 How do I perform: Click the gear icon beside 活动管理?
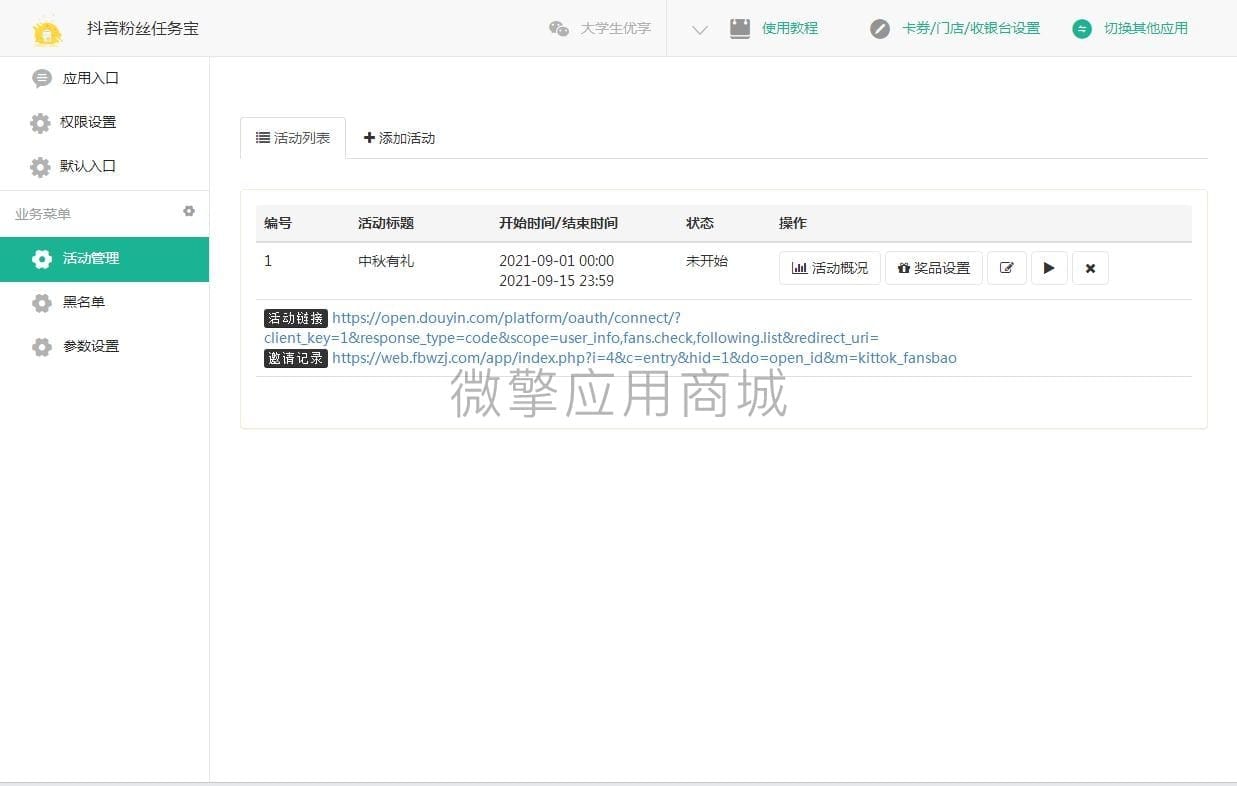(x=41, y=259)
